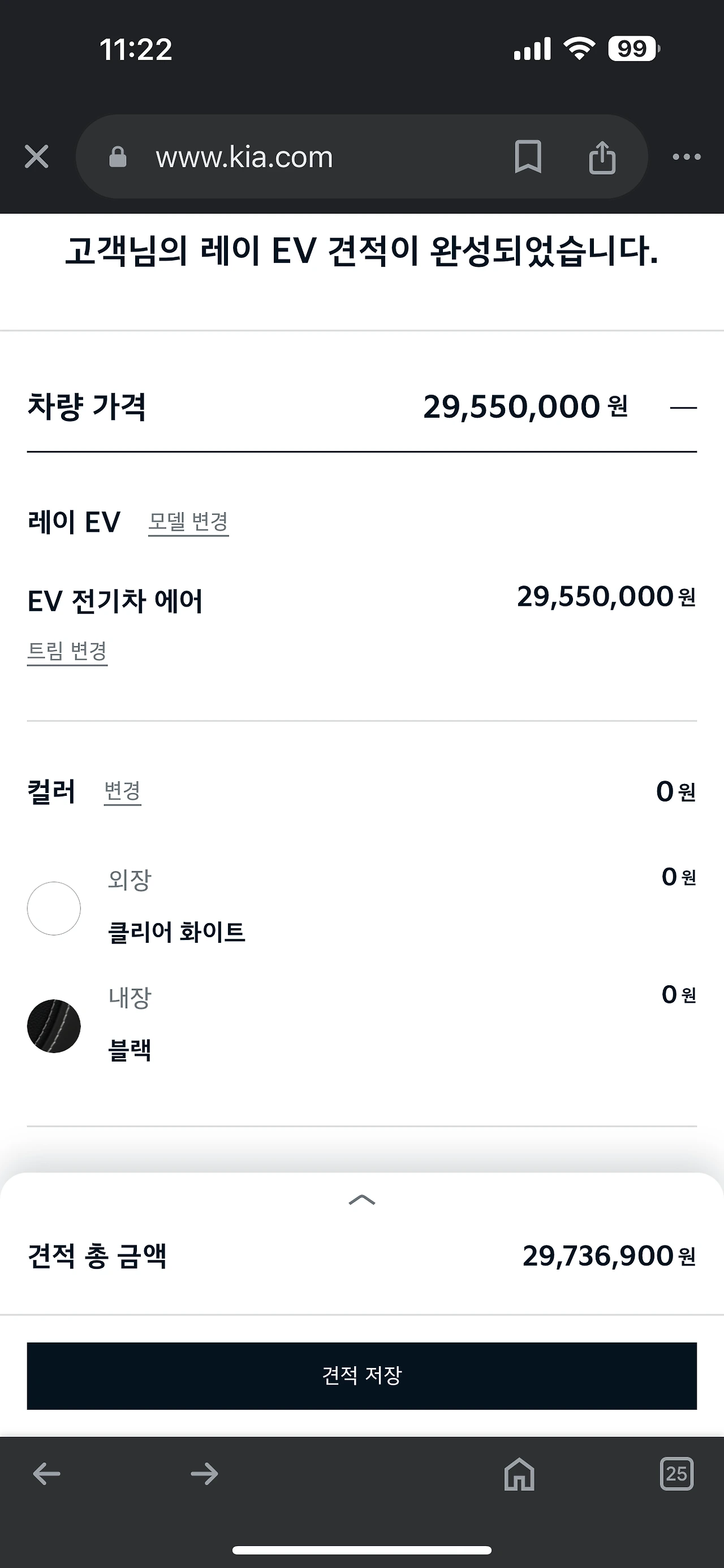The height and width of the screenshot is (1568, 724).
Task: Go forward with the right arrow
Action: point(204,1474)
